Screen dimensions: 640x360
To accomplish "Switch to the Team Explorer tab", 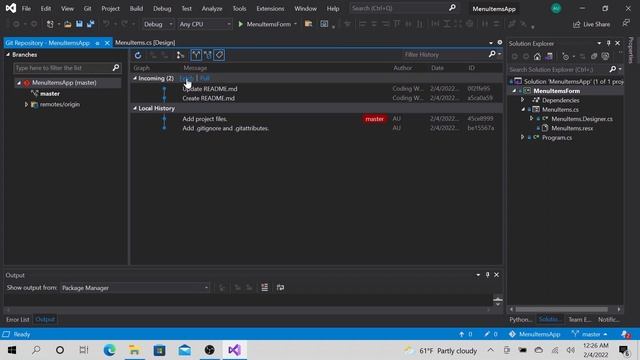I will pos(579,320).
